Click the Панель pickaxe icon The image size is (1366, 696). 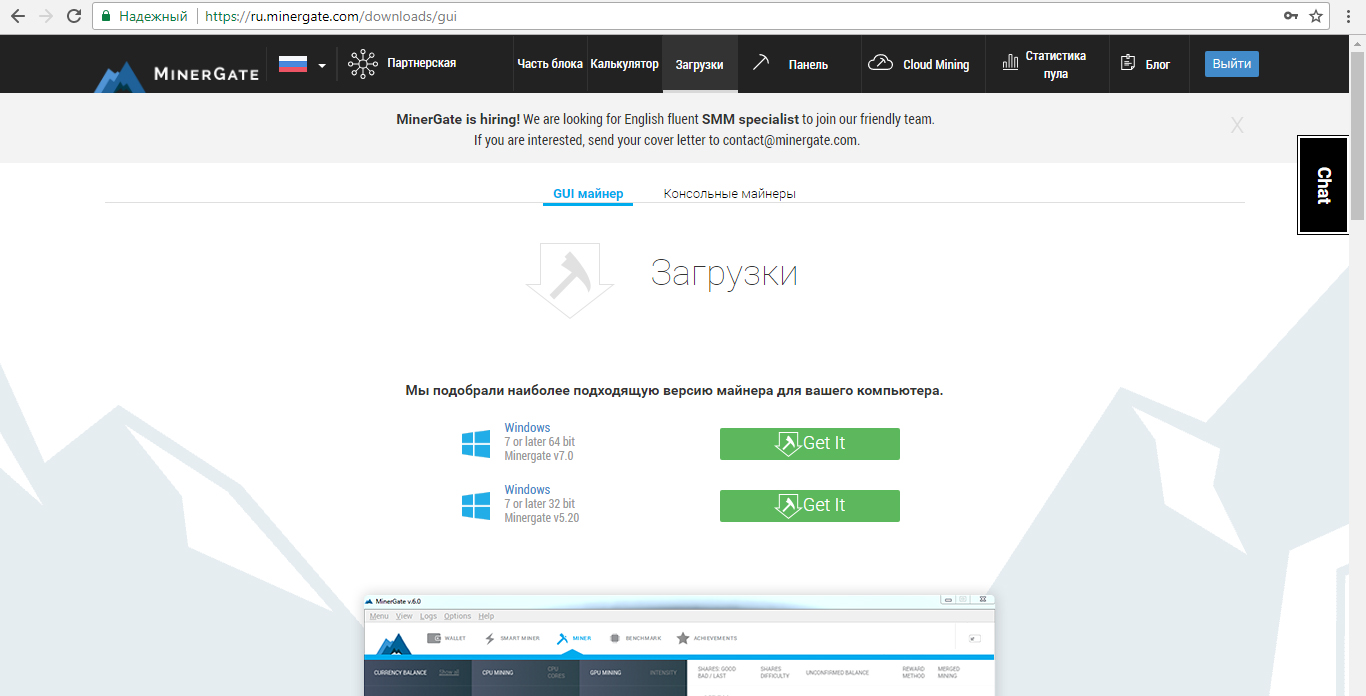pyautogui.click(x=762, y=64)
